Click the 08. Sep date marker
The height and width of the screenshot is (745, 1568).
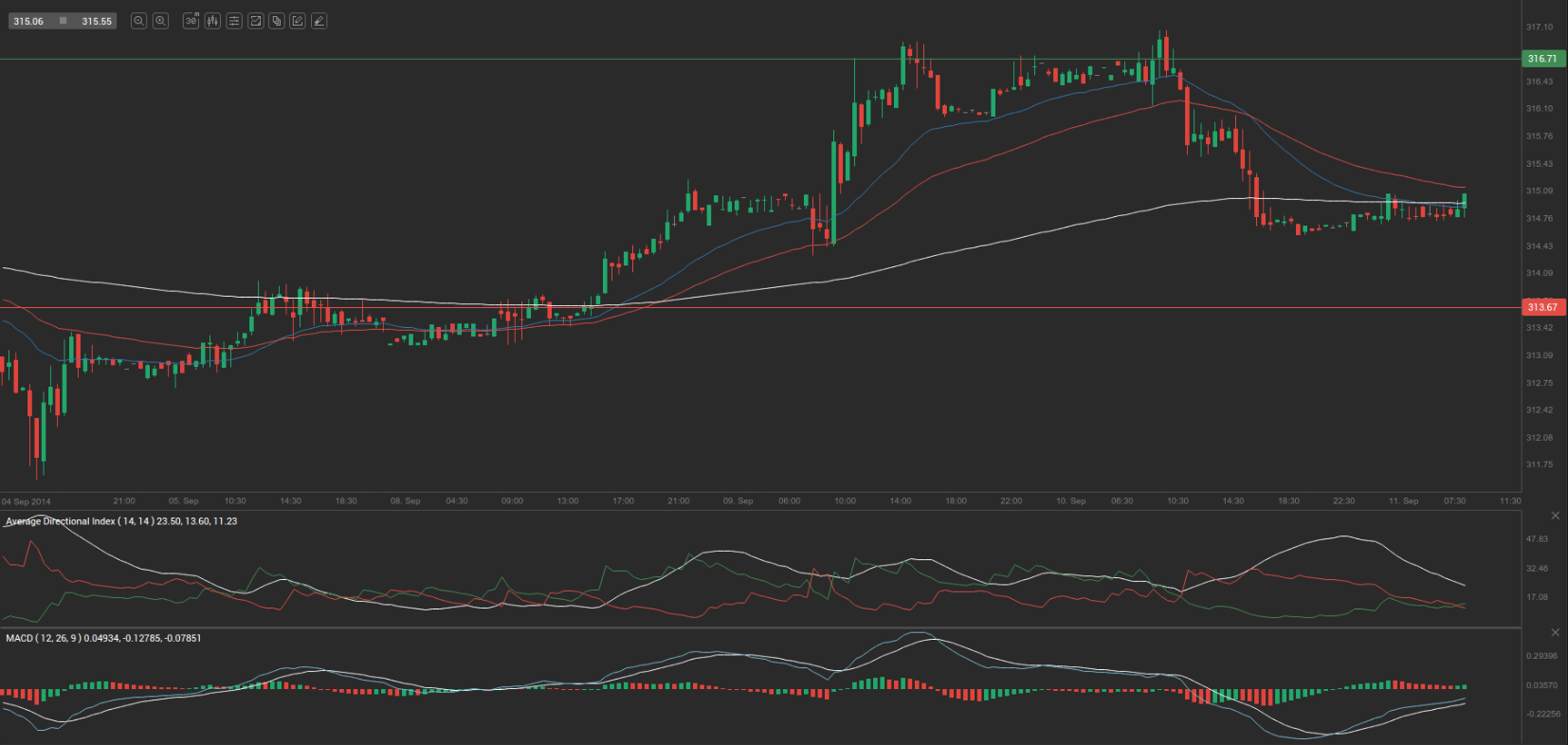tap(405, 500)
